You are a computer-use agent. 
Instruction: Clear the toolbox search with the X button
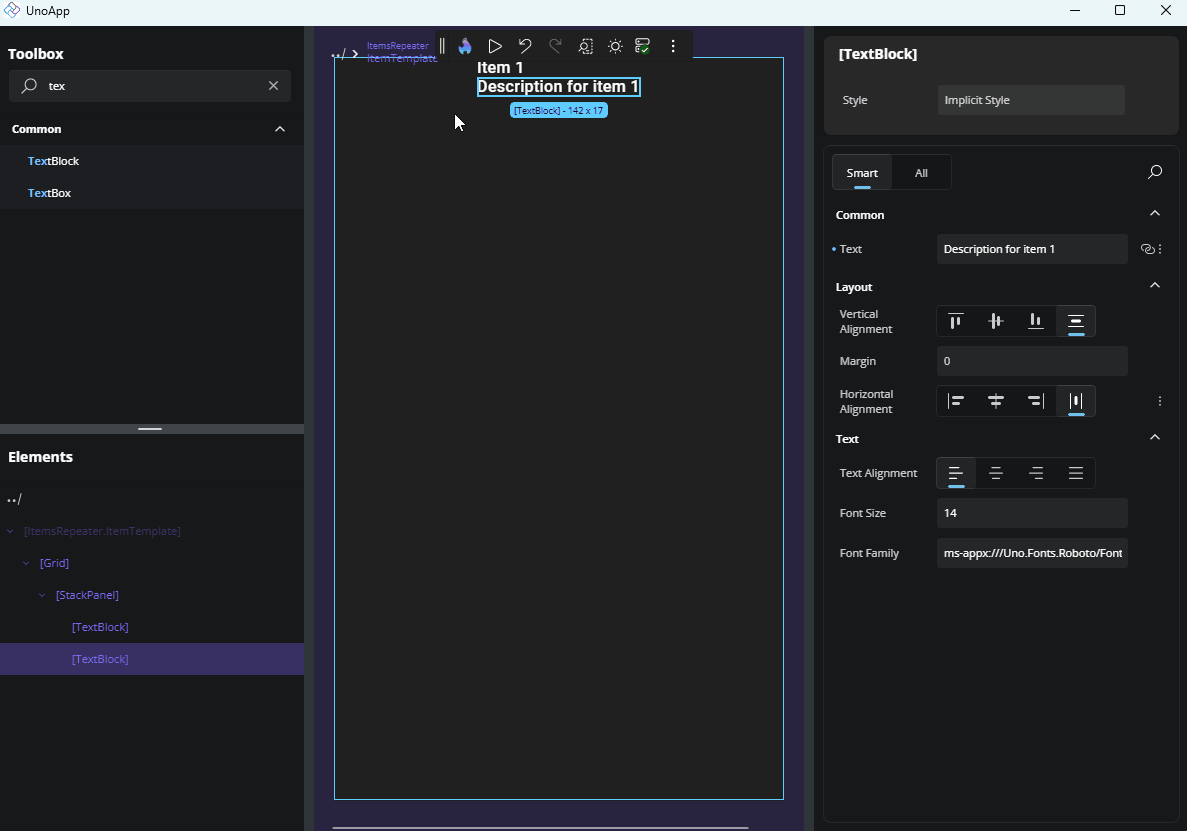click(273, 86)
